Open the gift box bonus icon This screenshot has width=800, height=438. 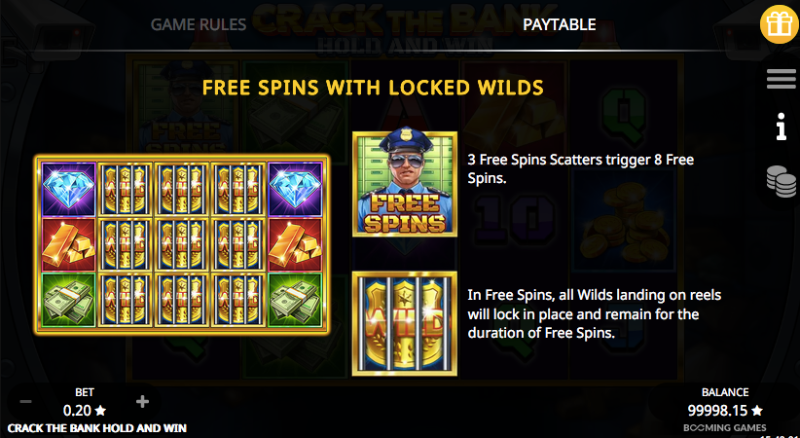779,24
